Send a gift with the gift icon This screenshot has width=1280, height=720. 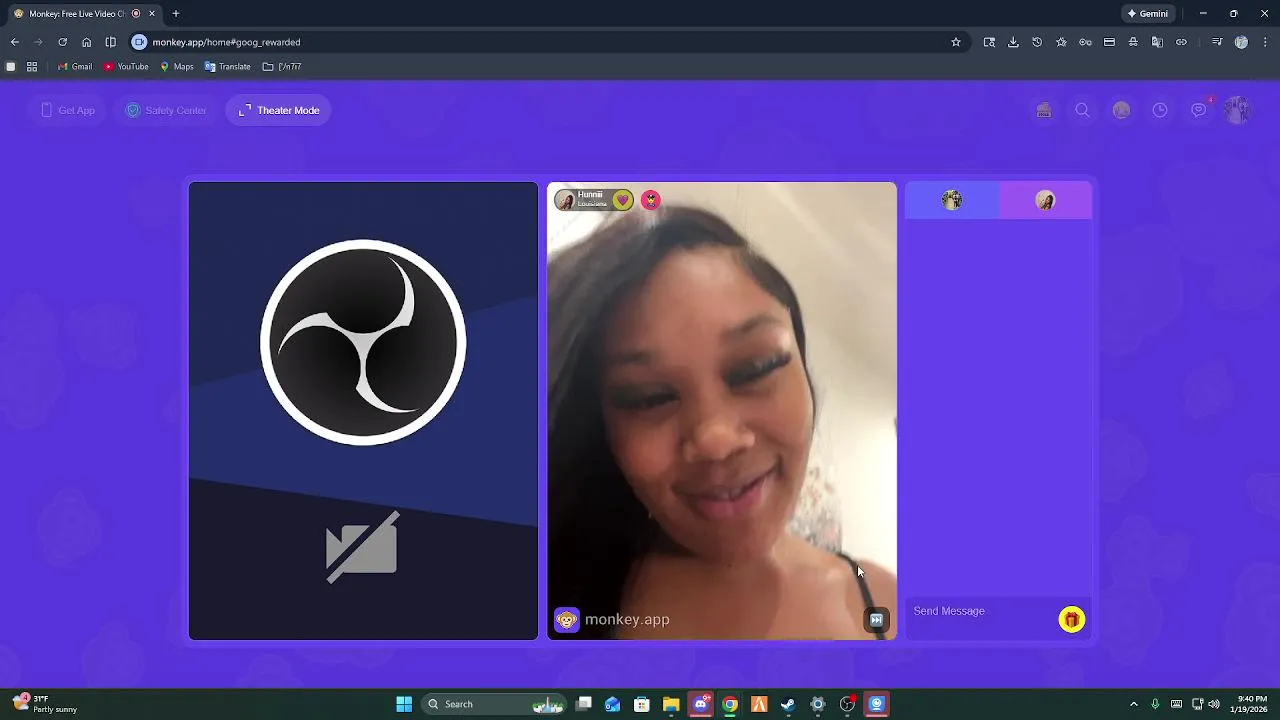point(1072,620)
